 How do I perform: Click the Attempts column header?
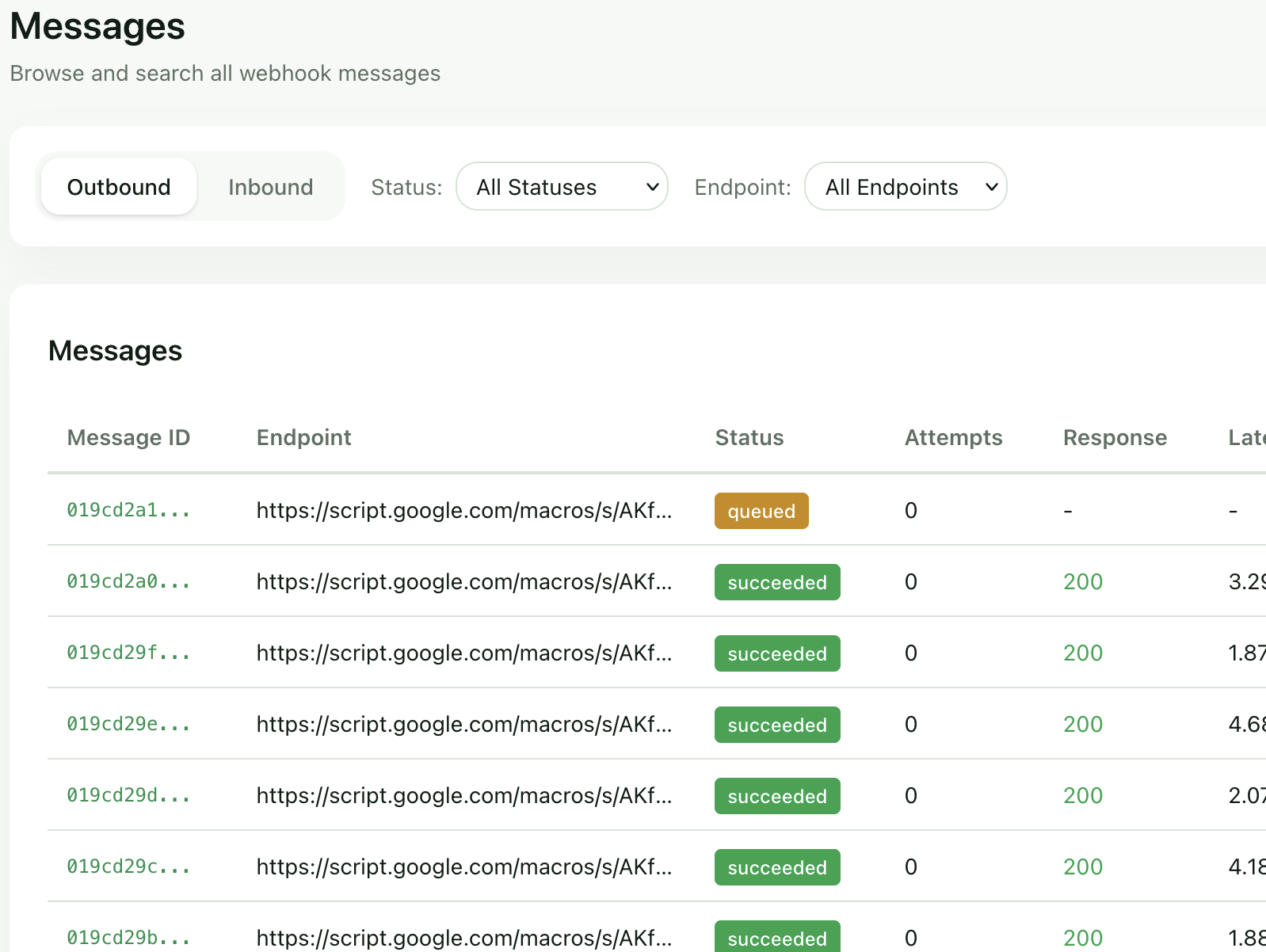click(x=953, y=437)
